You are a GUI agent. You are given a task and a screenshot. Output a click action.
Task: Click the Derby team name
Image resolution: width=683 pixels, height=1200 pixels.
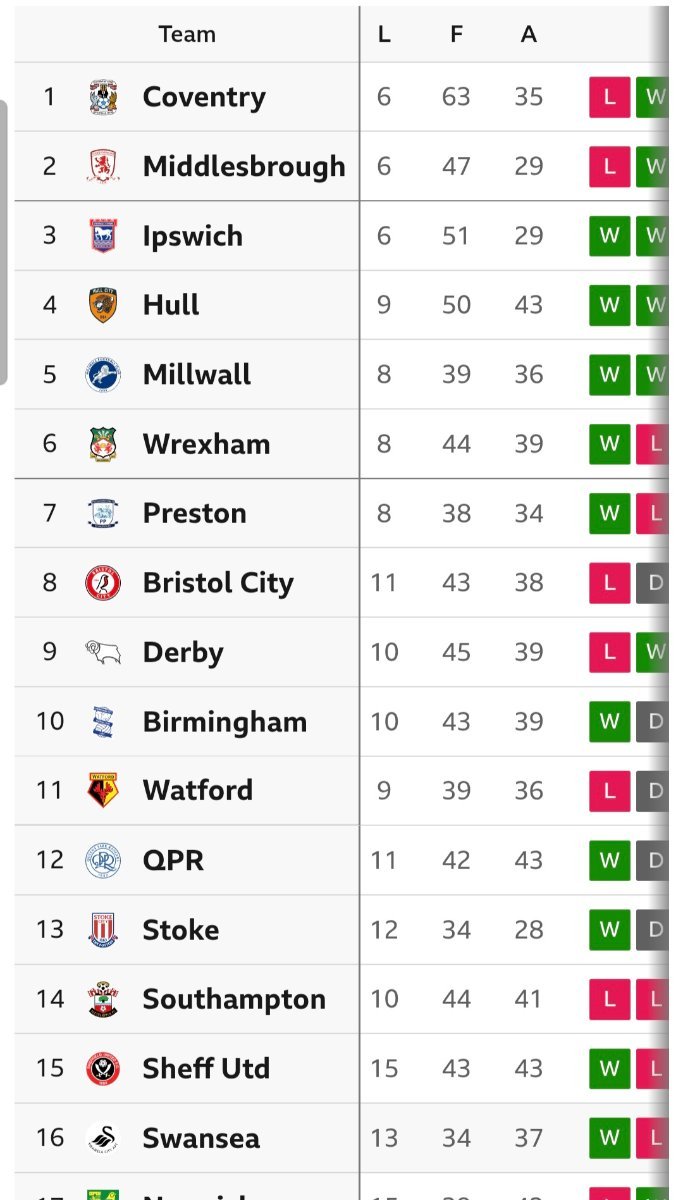183,652
